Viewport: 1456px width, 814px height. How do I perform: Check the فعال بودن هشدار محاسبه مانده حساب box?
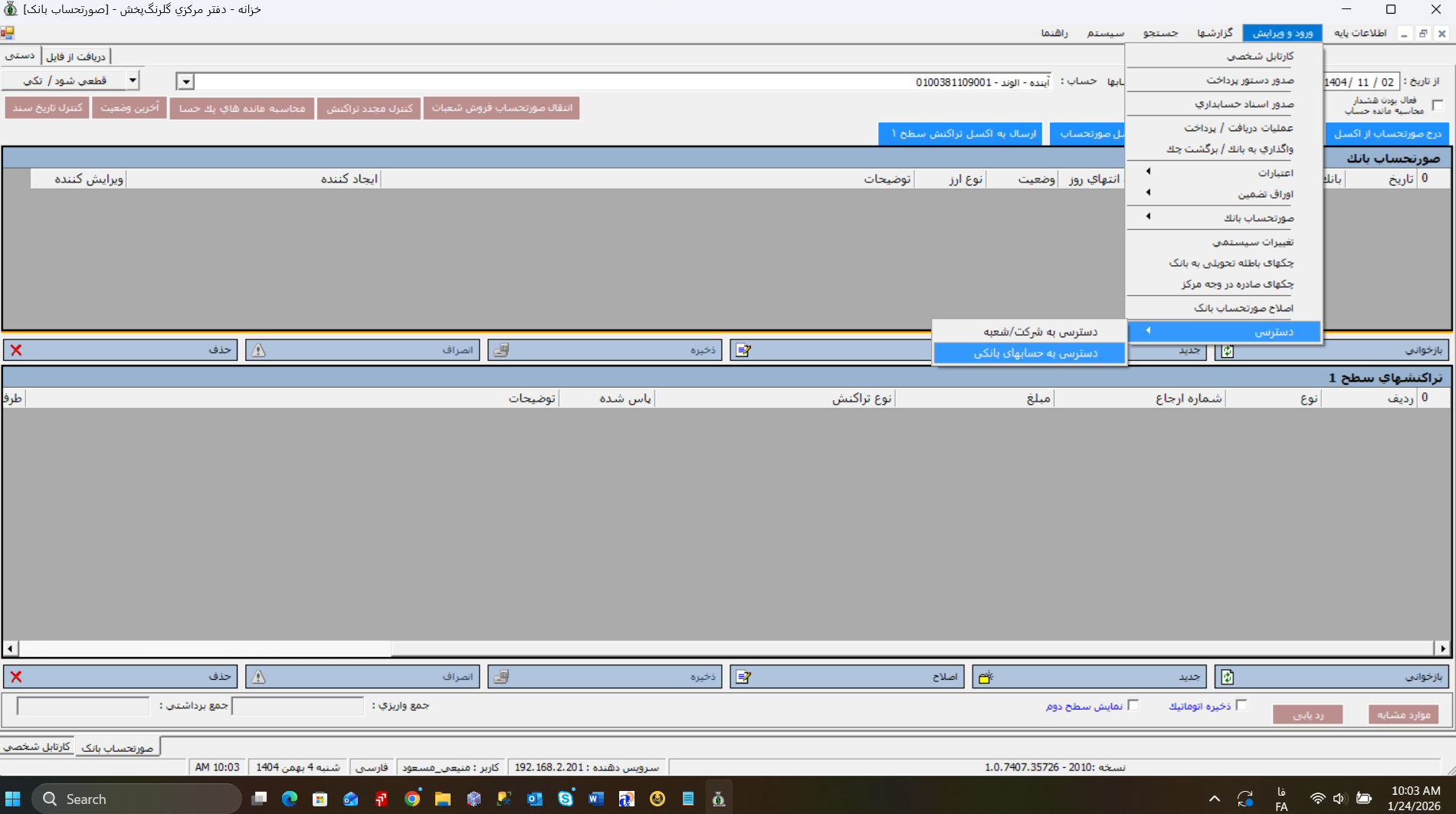[1438, 105]
